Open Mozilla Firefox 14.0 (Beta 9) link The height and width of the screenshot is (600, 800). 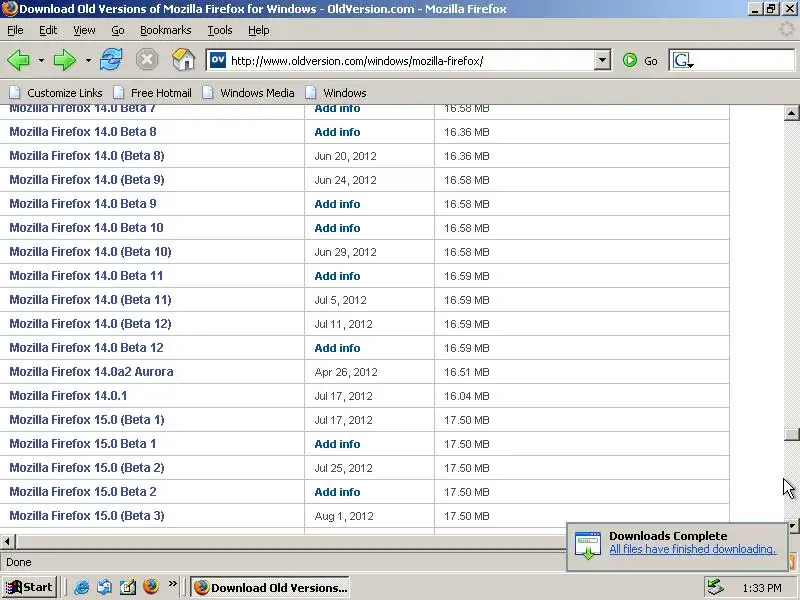coord(87,180)
